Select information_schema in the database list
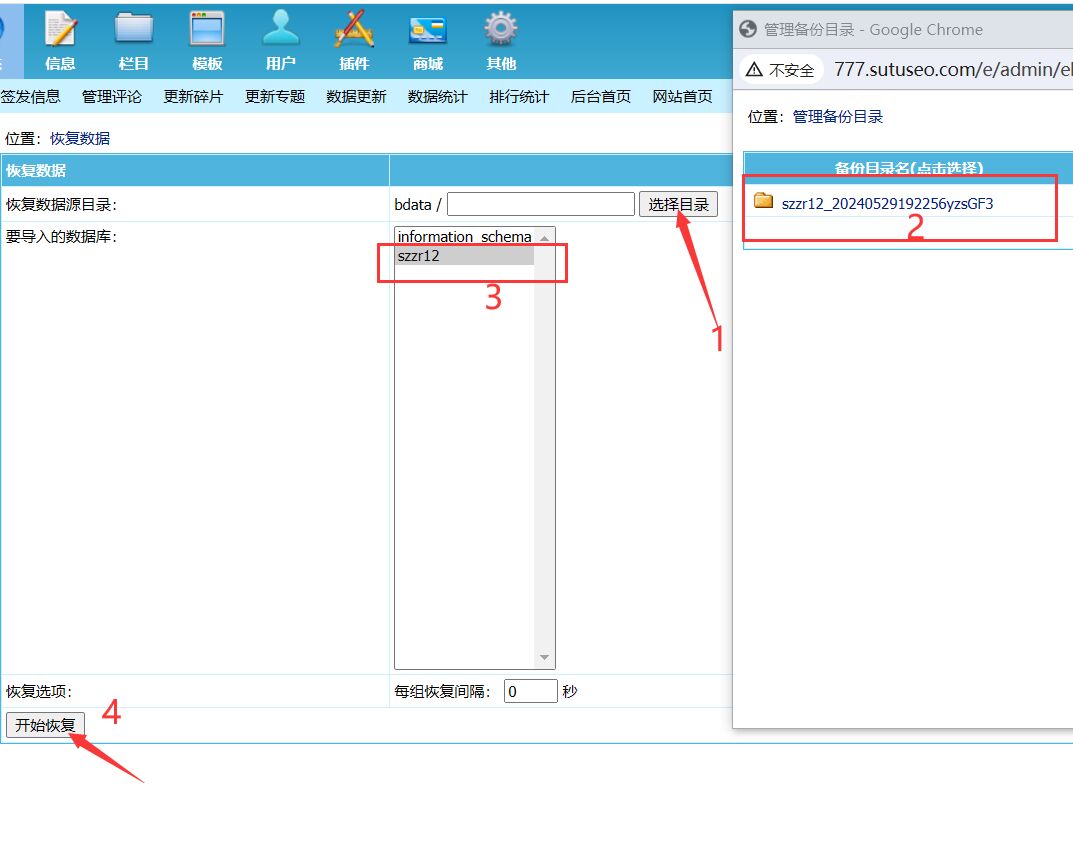Image resolution: width=1073 pixels, height=859 pixels. [464, 237]
